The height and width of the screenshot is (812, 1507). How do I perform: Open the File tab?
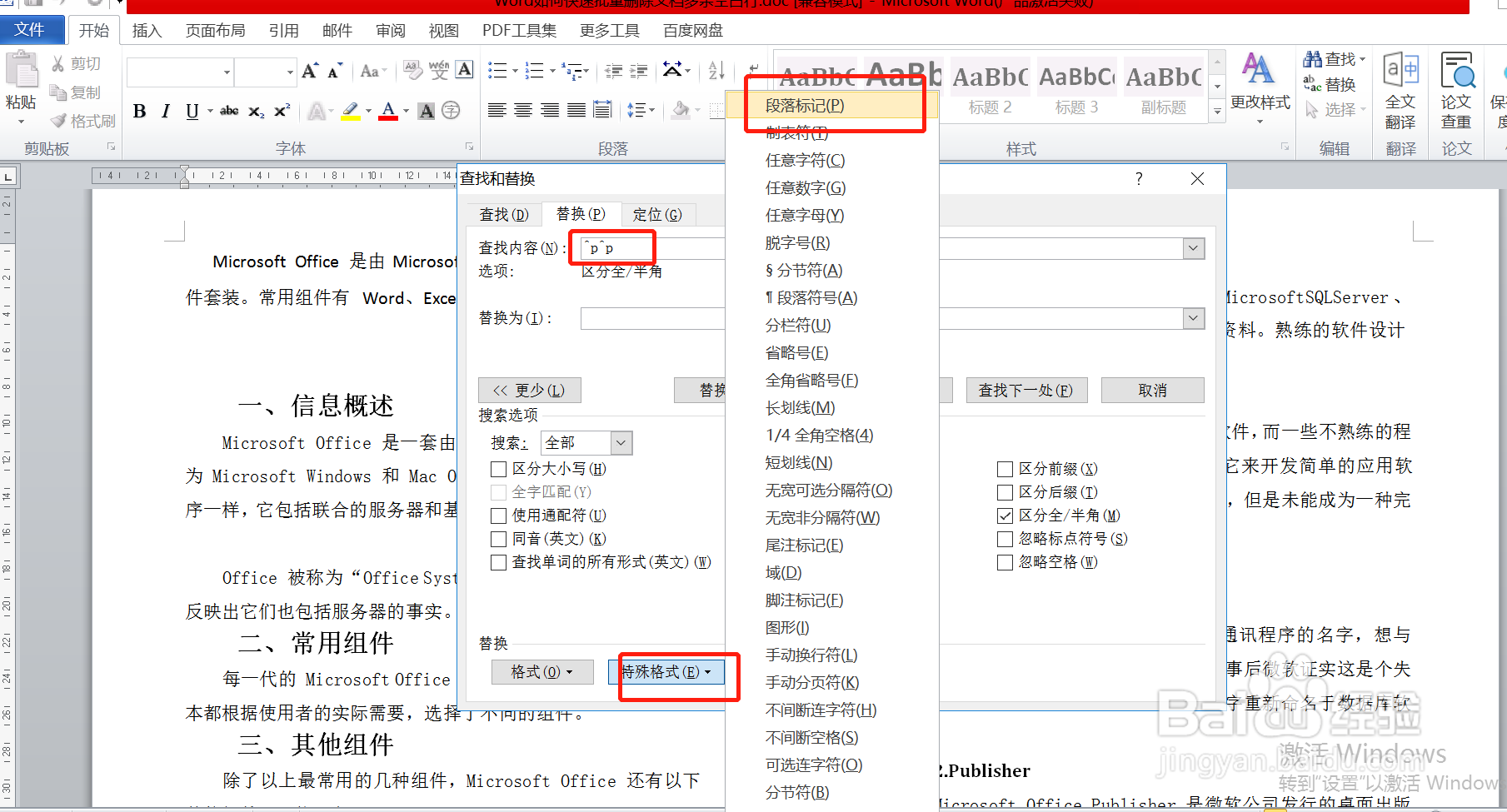[30, 30]
